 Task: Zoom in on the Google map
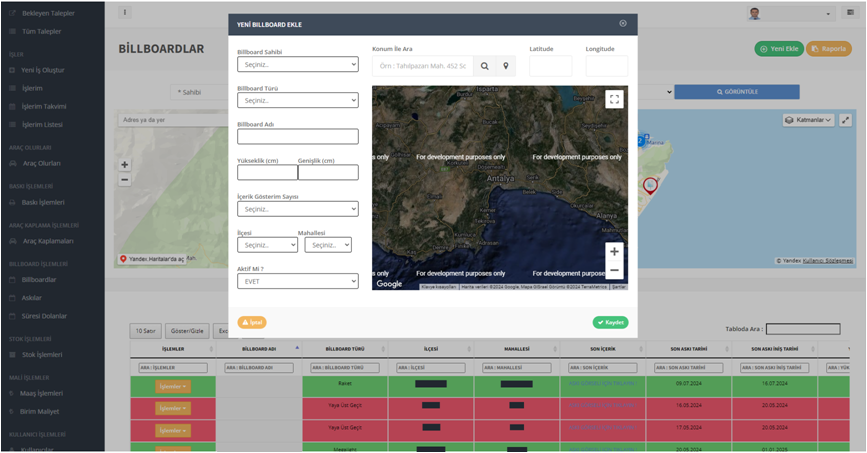click(x=614, y=252)
